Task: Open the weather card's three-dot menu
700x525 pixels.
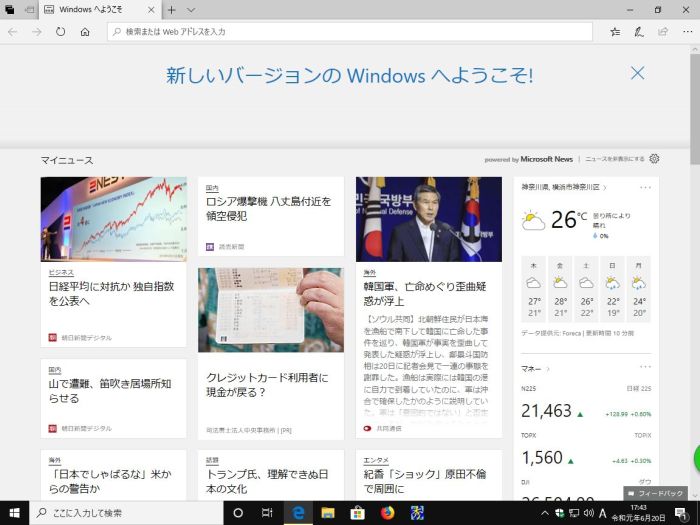Action: (645, 187)
